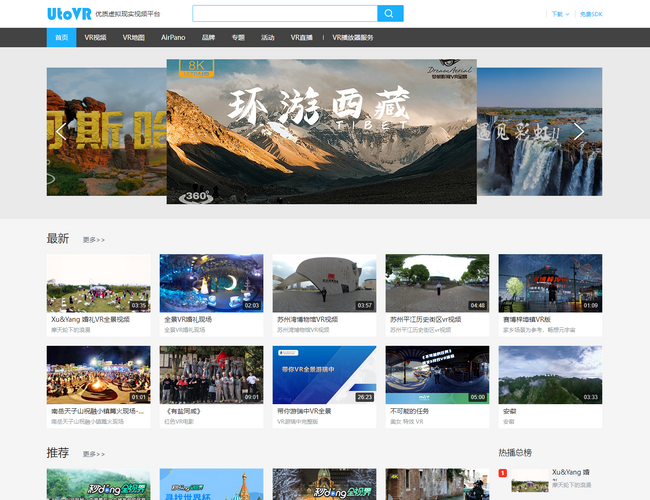This screenshot has height=500, width=650.
Task: Open the VR视频 menu item
Action: click(95, 37)
